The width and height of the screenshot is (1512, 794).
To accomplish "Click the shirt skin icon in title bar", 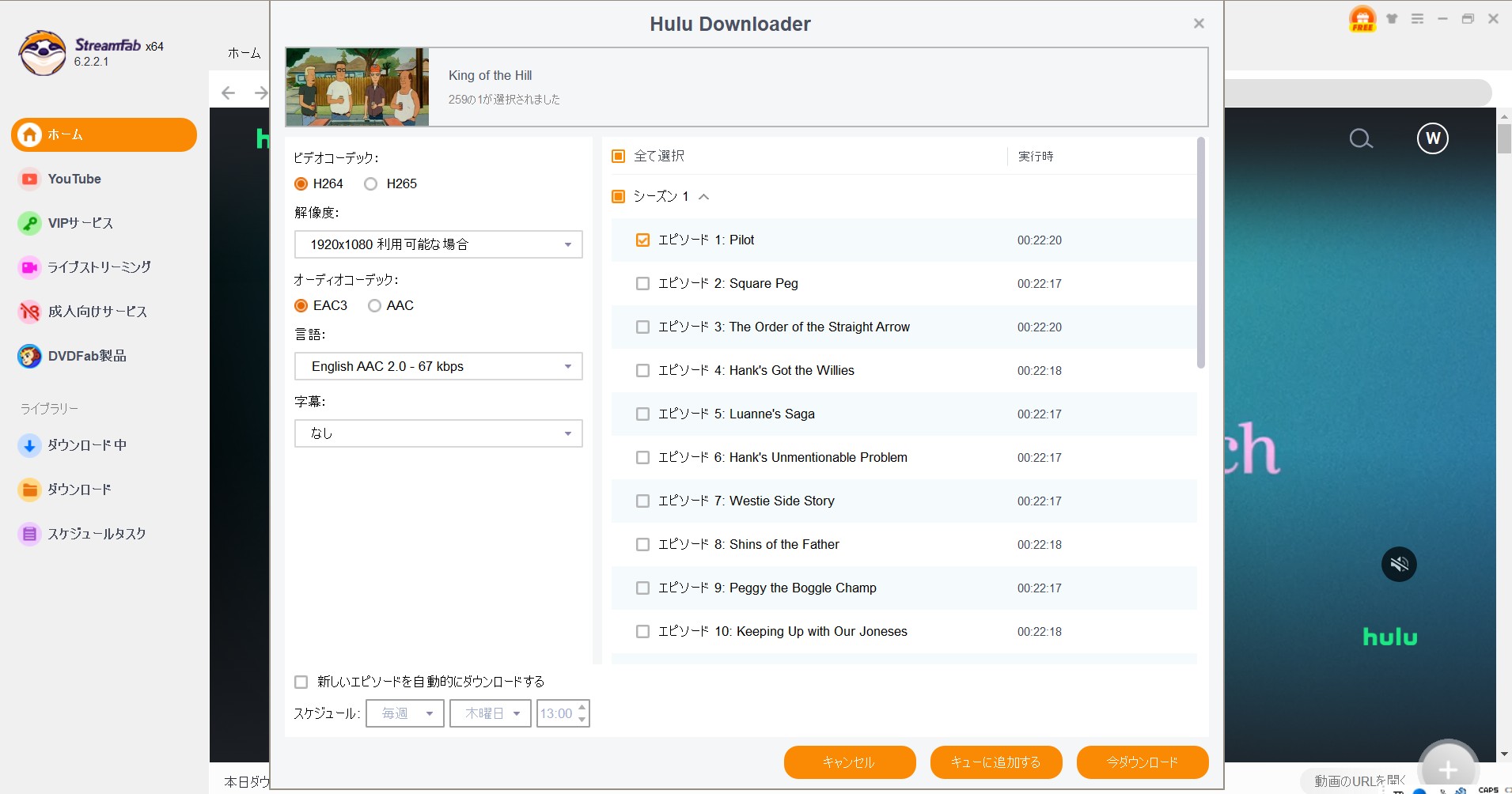I will 1392,18.
